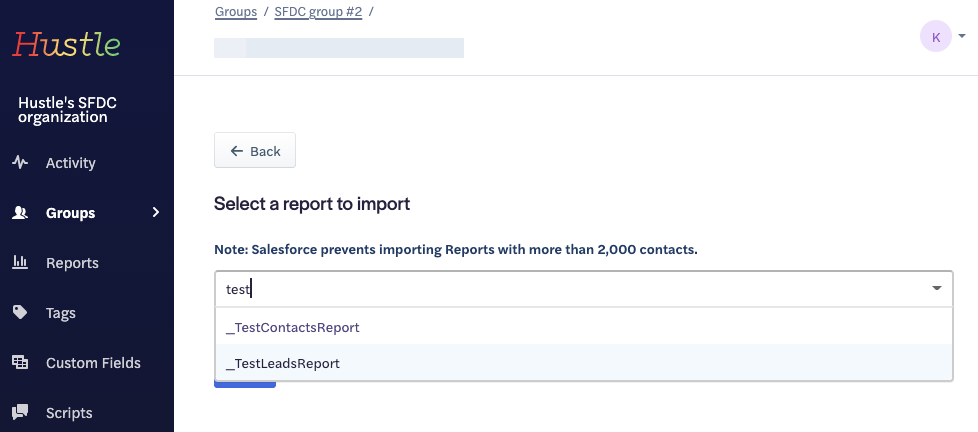Image resolution: width=978 pixels, height=432 pixels.
Task: Open the Groups section
Action: pos(70,213)
